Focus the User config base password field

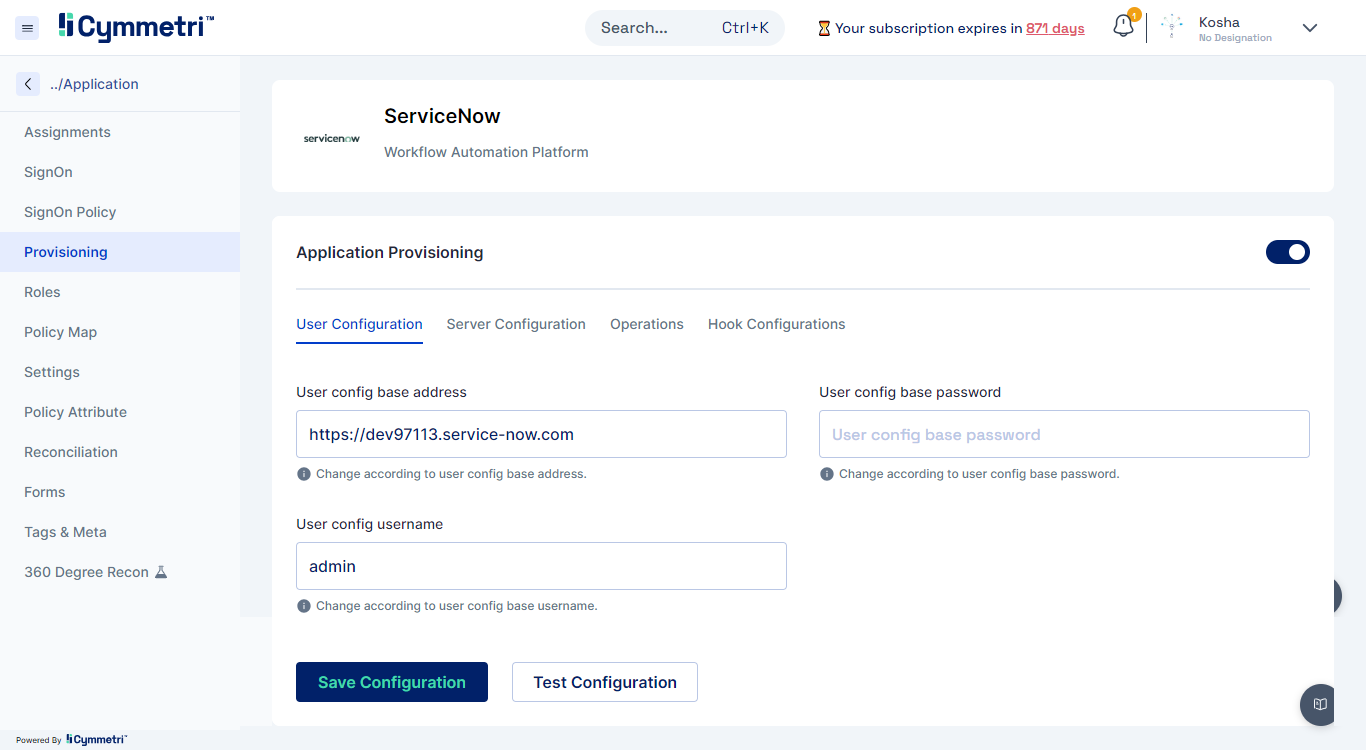[x=1064, y=435]
